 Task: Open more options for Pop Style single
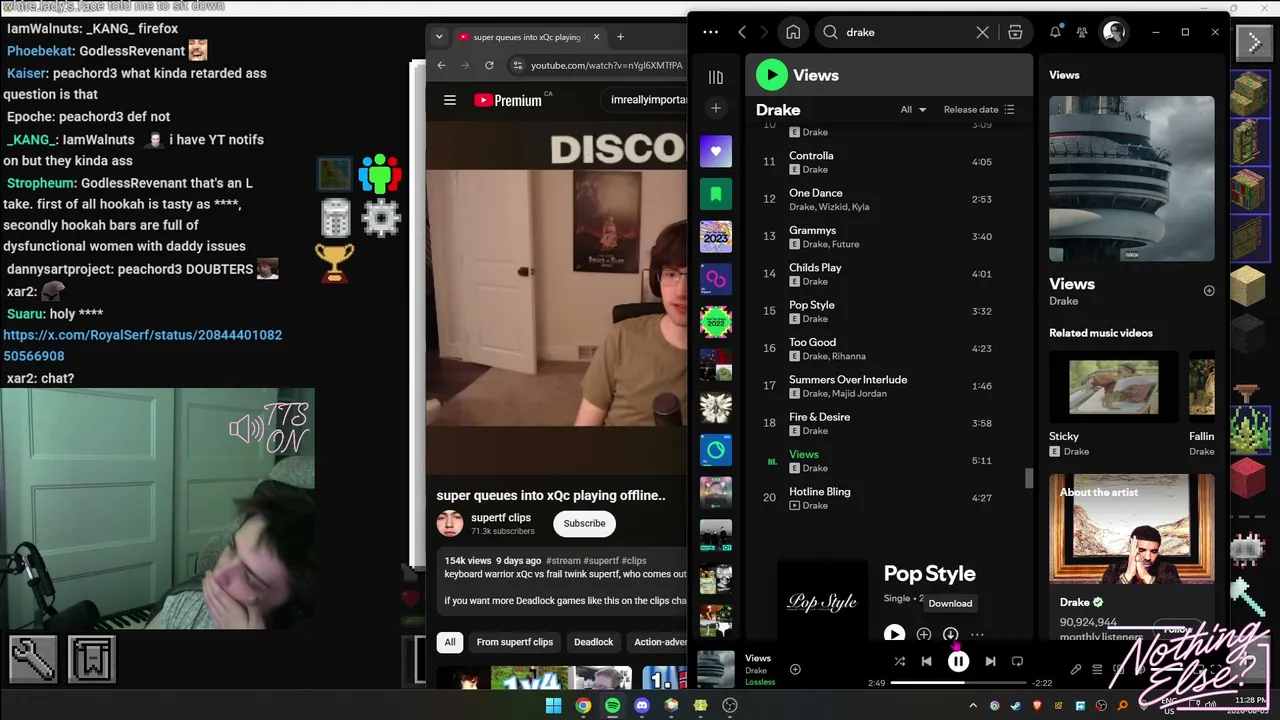click(x=977, y=634)
